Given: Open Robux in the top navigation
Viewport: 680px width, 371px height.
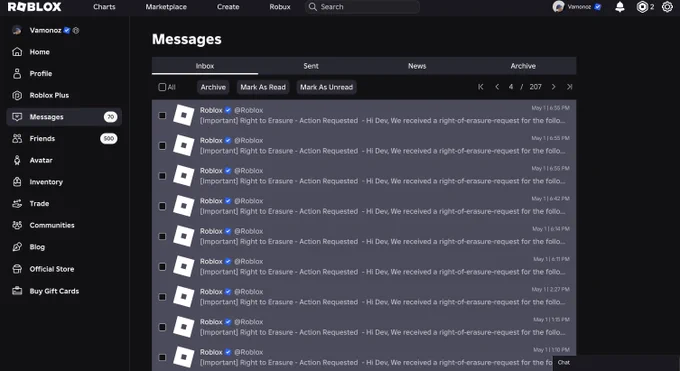Looking at the screenshot, I should coord(280,7).
